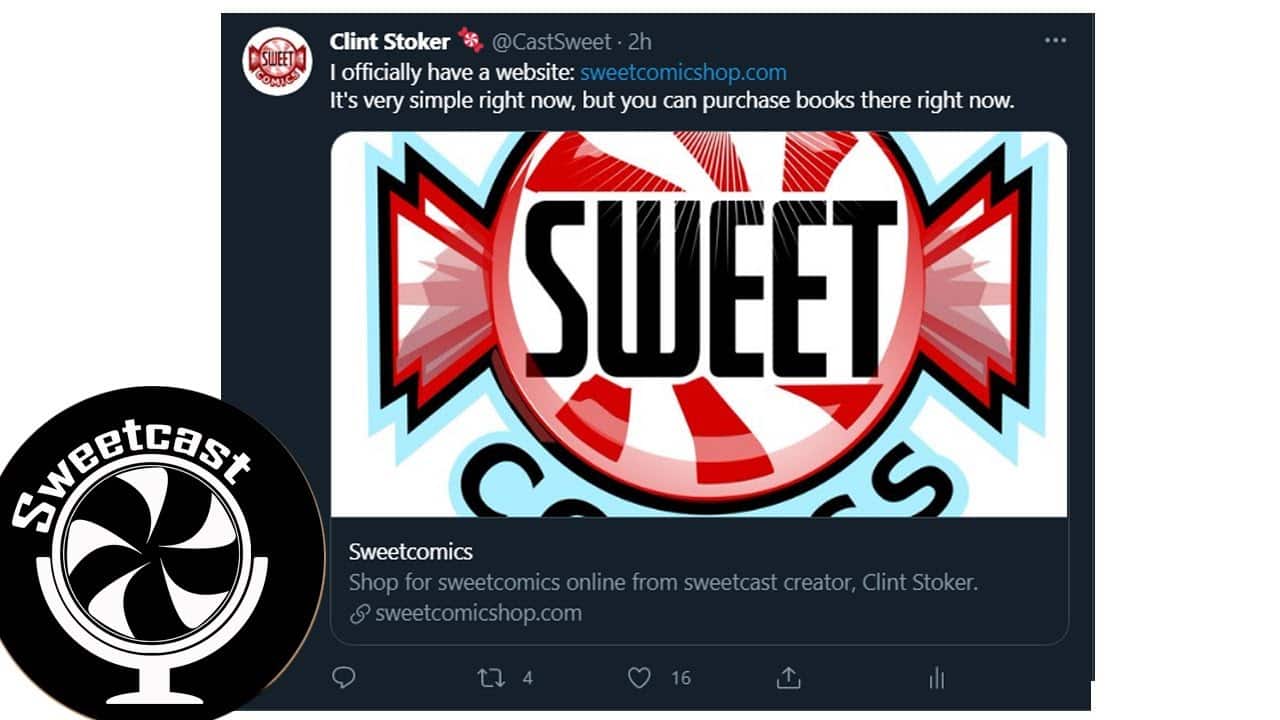The height and width of the screenshot is (720, 1280).
Task: Follow the sweetcomicshop.com link in tweet text
Action: 683,72
